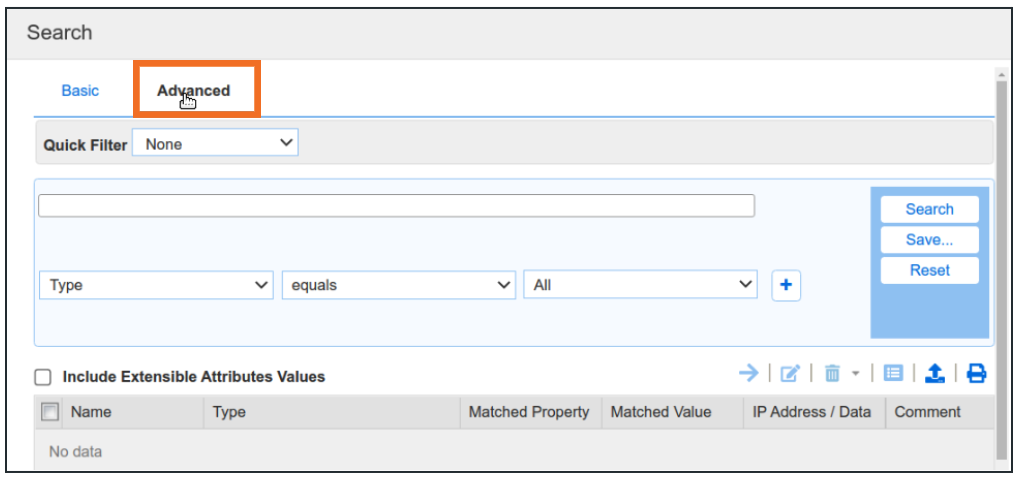Click the Delete trash can icon
The image size is (1018, 479).
(x=832, y=373)
